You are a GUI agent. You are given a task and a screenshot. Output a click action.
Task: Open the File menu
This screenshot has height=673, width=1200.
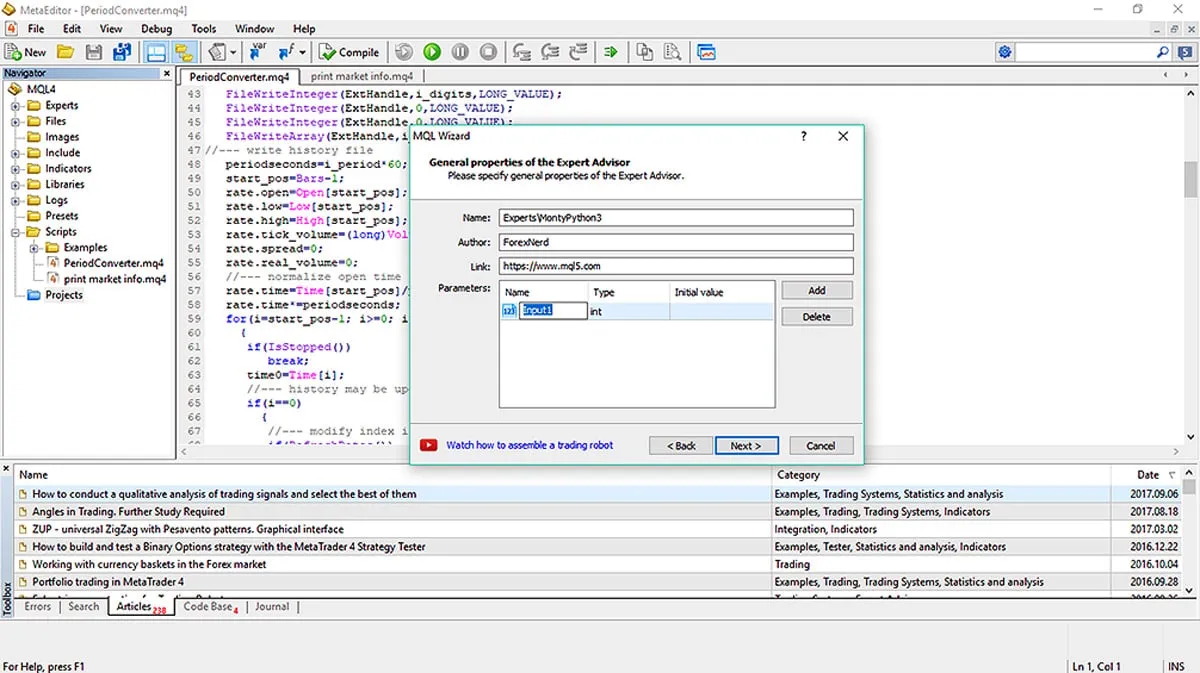point(36,29)
